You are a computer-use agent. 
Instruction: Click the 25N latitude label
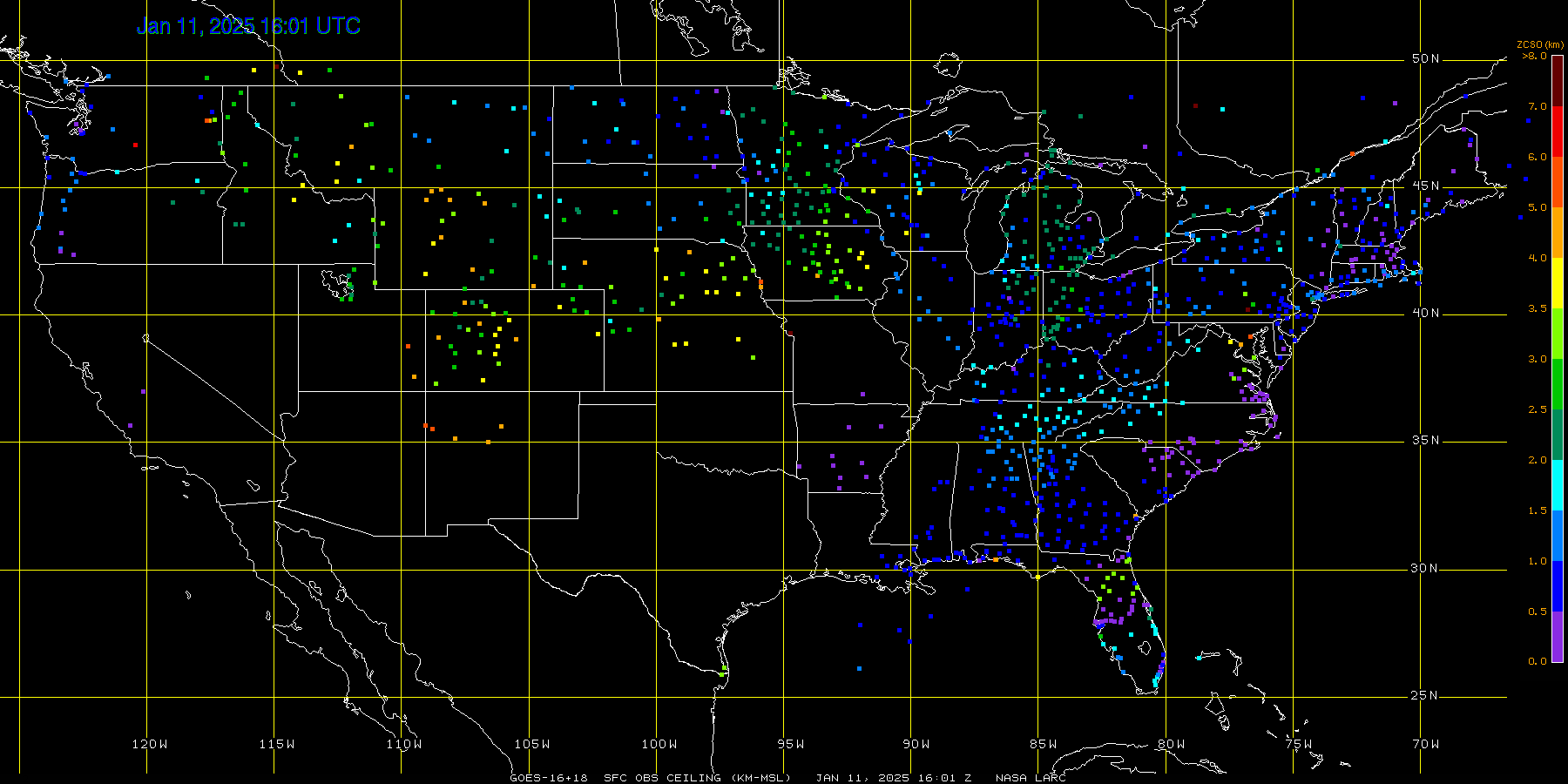click(1426, 695)
